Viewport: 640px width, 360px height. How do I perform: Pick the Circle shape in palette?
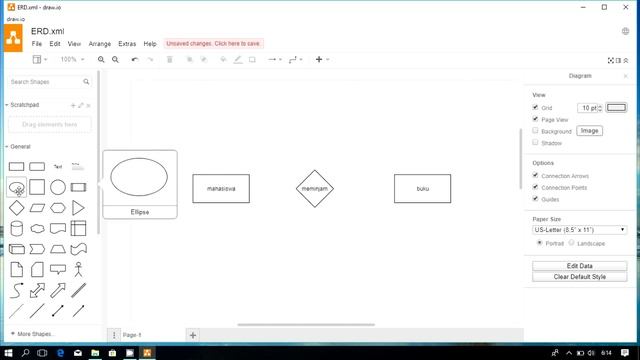tap(58, 187)
